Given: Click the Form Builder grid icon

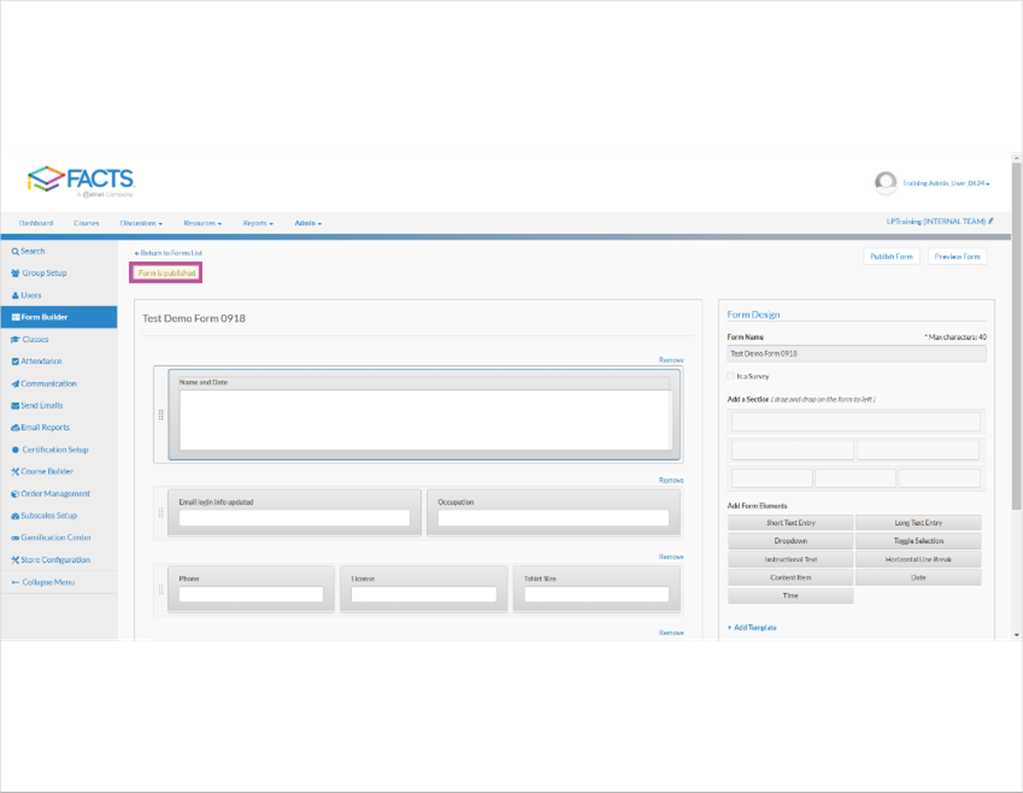Looking at the screenshot, I should coord(16,317).
